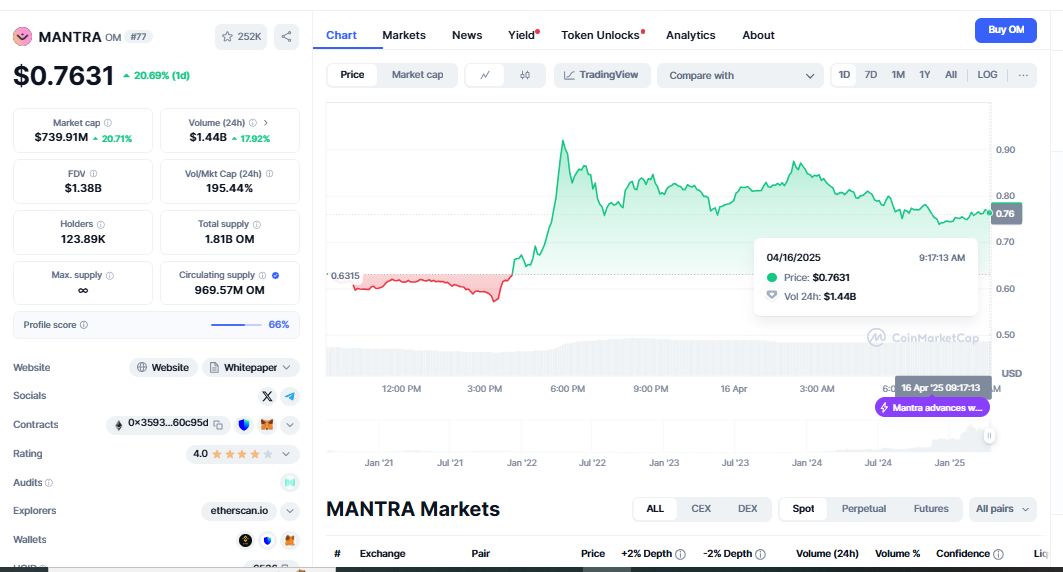Open the Yield tab
Screen dimensions: 1063x572
tap(523, 35)
